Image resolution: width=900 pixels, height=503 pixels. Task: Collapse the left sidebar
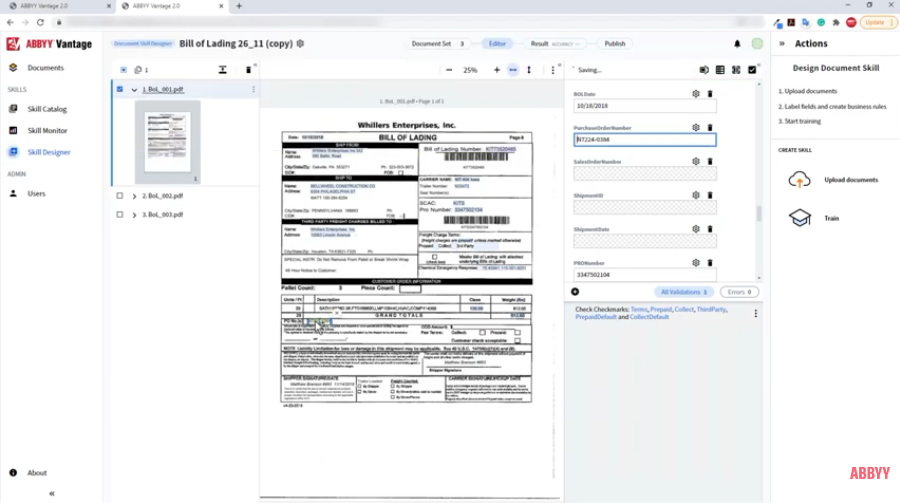pos(52,493)
